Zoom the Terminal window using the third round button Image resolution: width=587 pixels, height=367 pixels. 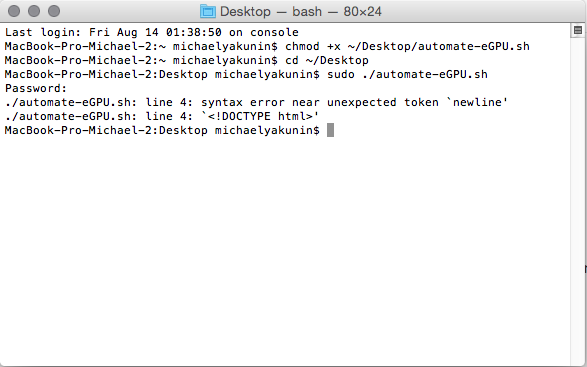pyautogui.click(x=54, y=11)
